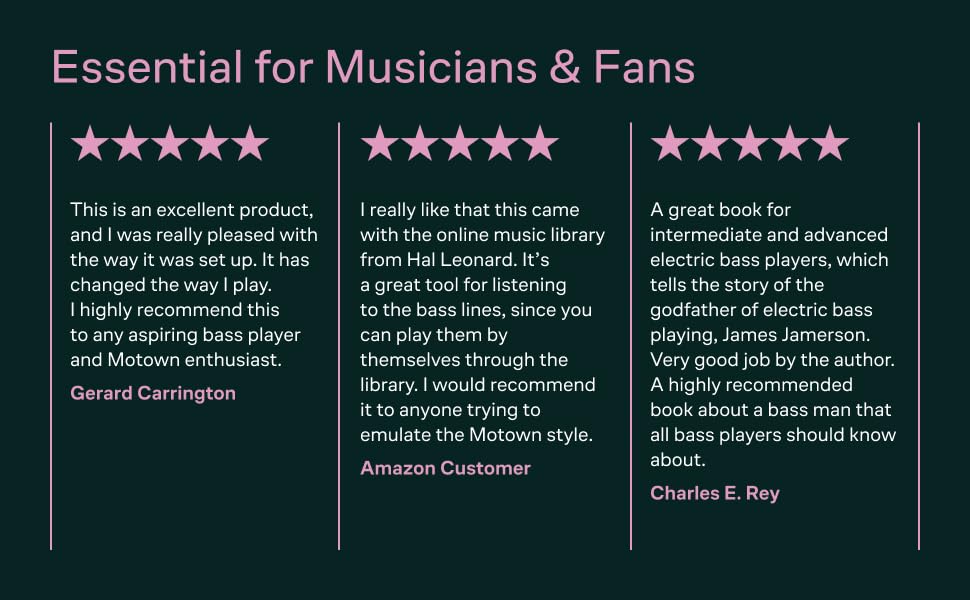970x600 pixels.
Task: Select the second star in Amazon Customer's rating
Action: click(x=420, y=144)
